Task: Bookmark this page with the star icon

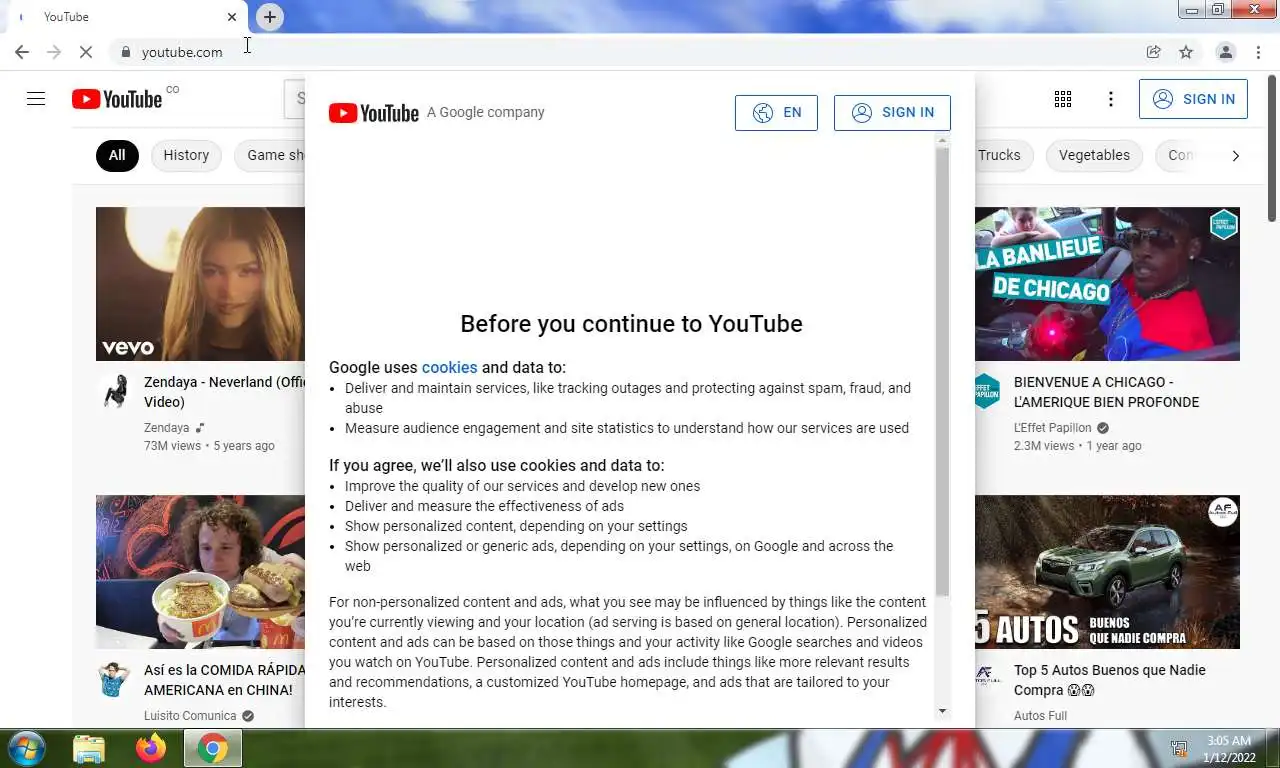Action: [1186, 52]
